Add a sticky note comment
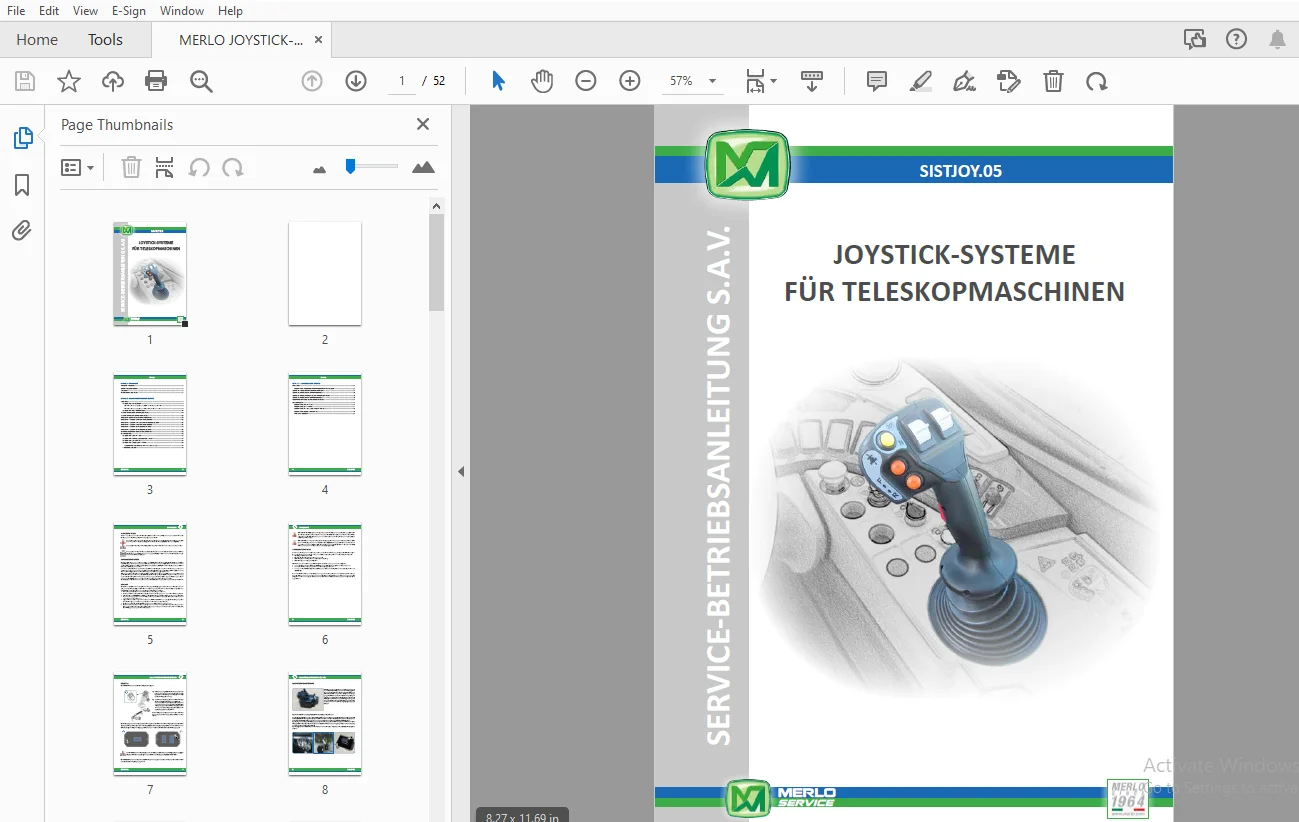1299x822 pixels. click(x=877, y=82)
